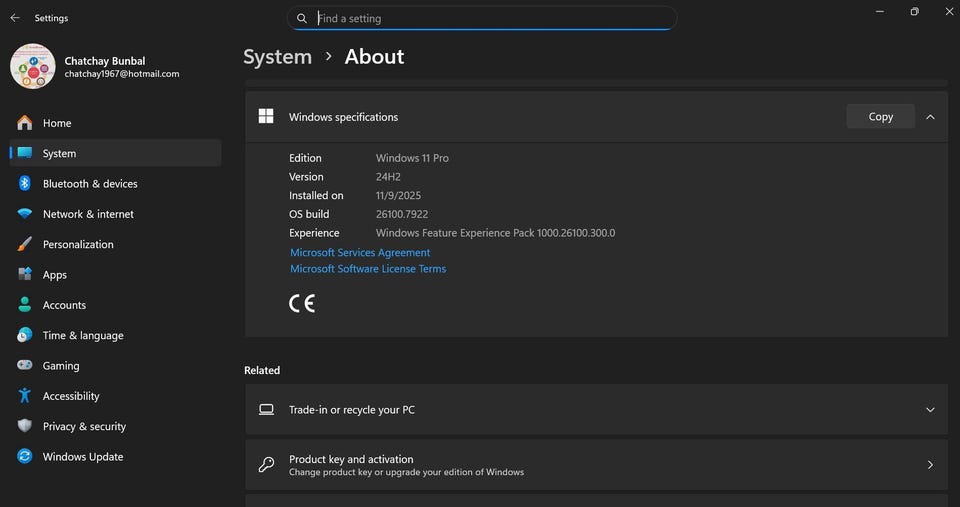Select Time & language menu item
This screenshot has height=507, width=960.
click(83, 336)
